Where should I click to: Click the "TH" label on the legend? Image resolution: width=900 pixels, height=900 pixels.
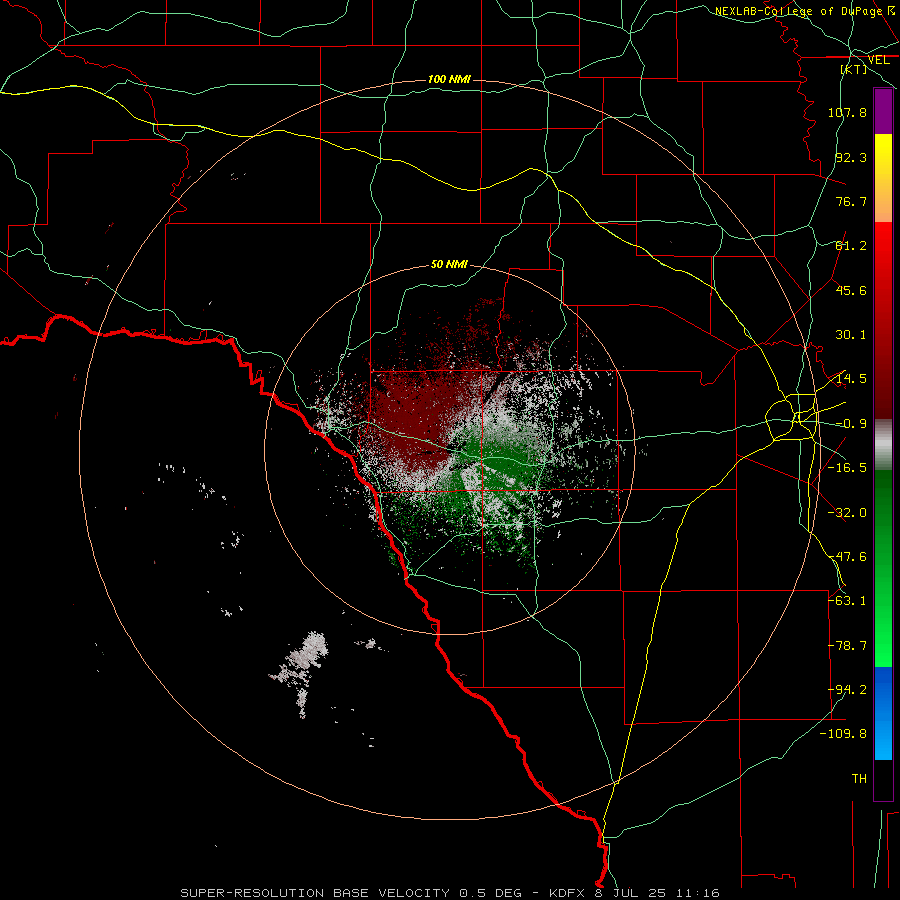[x=859, y=779]
